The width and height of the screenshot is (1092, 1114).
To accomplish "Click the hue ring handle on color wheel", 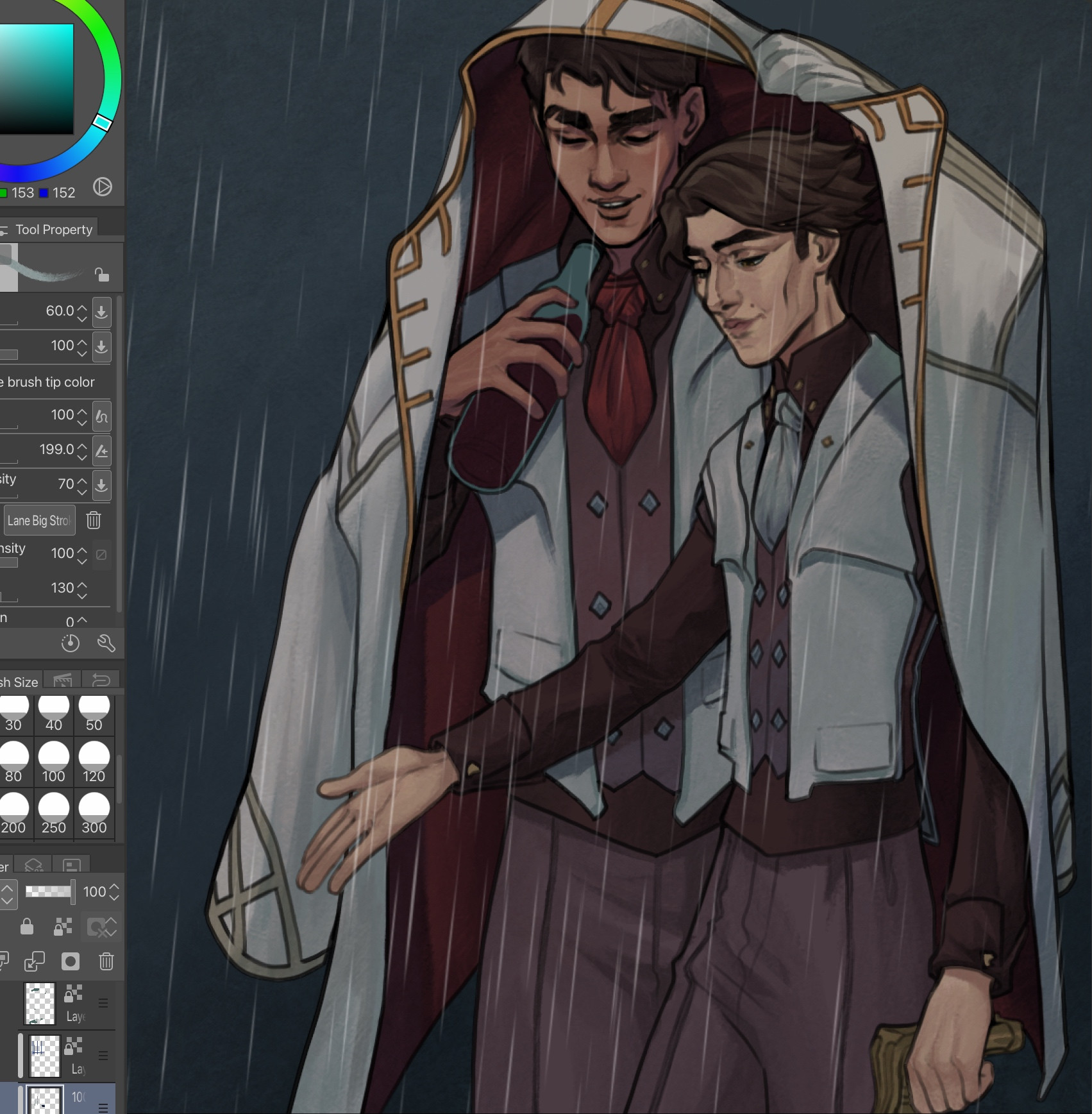I will pos(103,122).
